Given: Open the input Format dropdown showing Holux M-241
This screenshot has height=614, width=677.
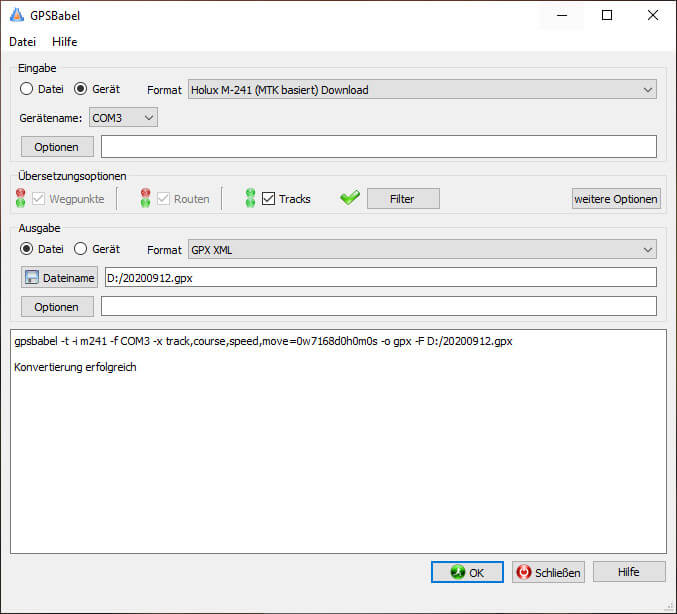Looking at the screenshot, I should coord(422,90).
